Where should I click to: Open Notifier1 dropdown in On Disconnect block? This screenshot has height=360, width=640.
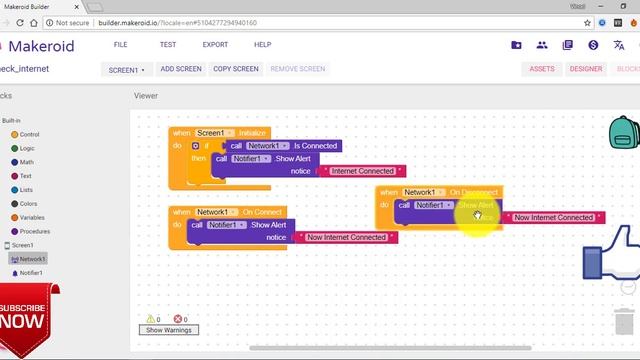(x=434, y=205)
